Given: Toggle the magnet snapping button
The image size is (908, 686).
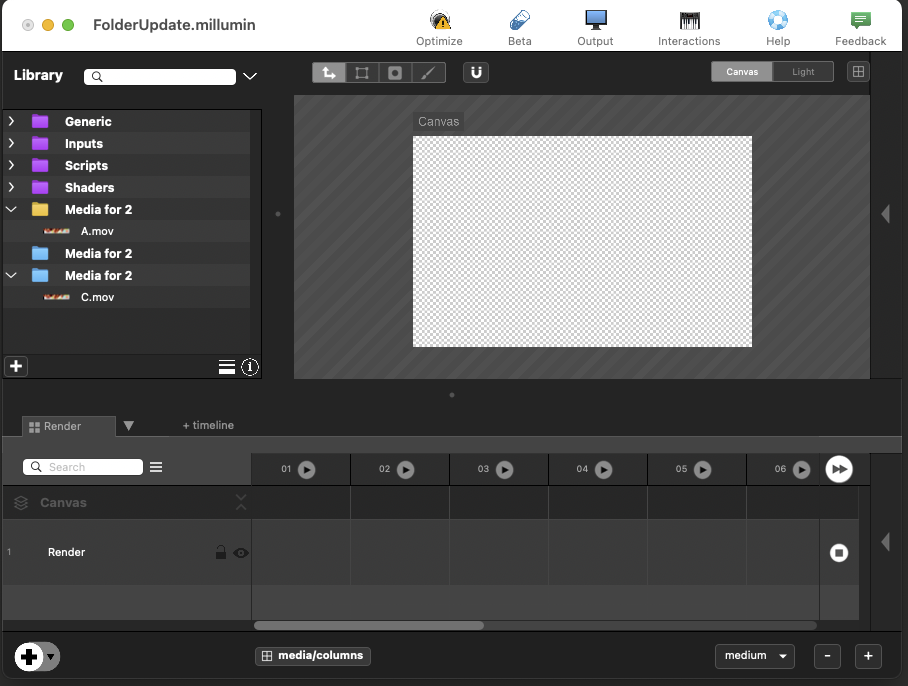Looking at the screenshot, I should [x=476, y=72].
